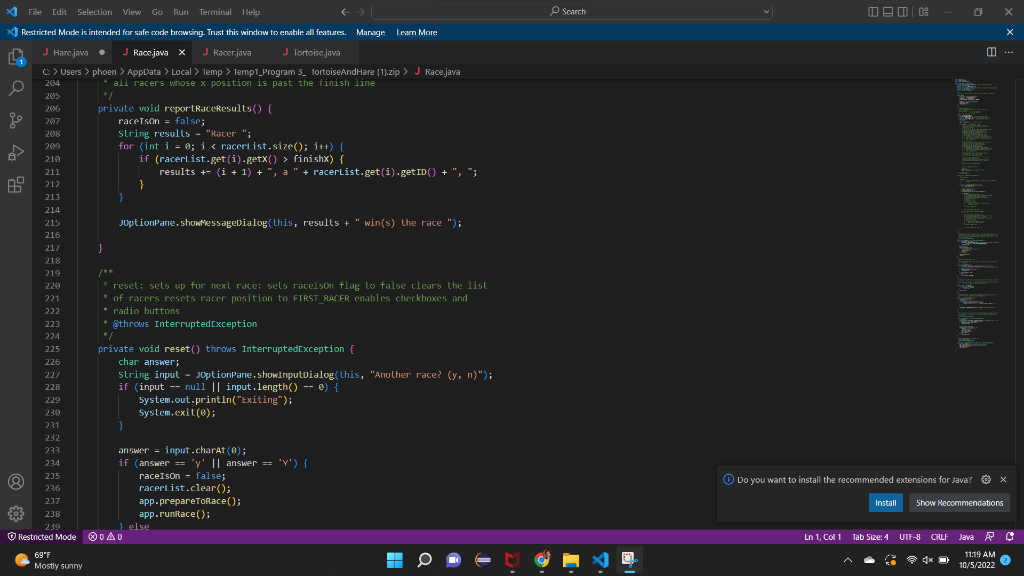This screenshot has width=1024, height=576.
Task: Click Install in the Java extensions notification
Action: 885,502
